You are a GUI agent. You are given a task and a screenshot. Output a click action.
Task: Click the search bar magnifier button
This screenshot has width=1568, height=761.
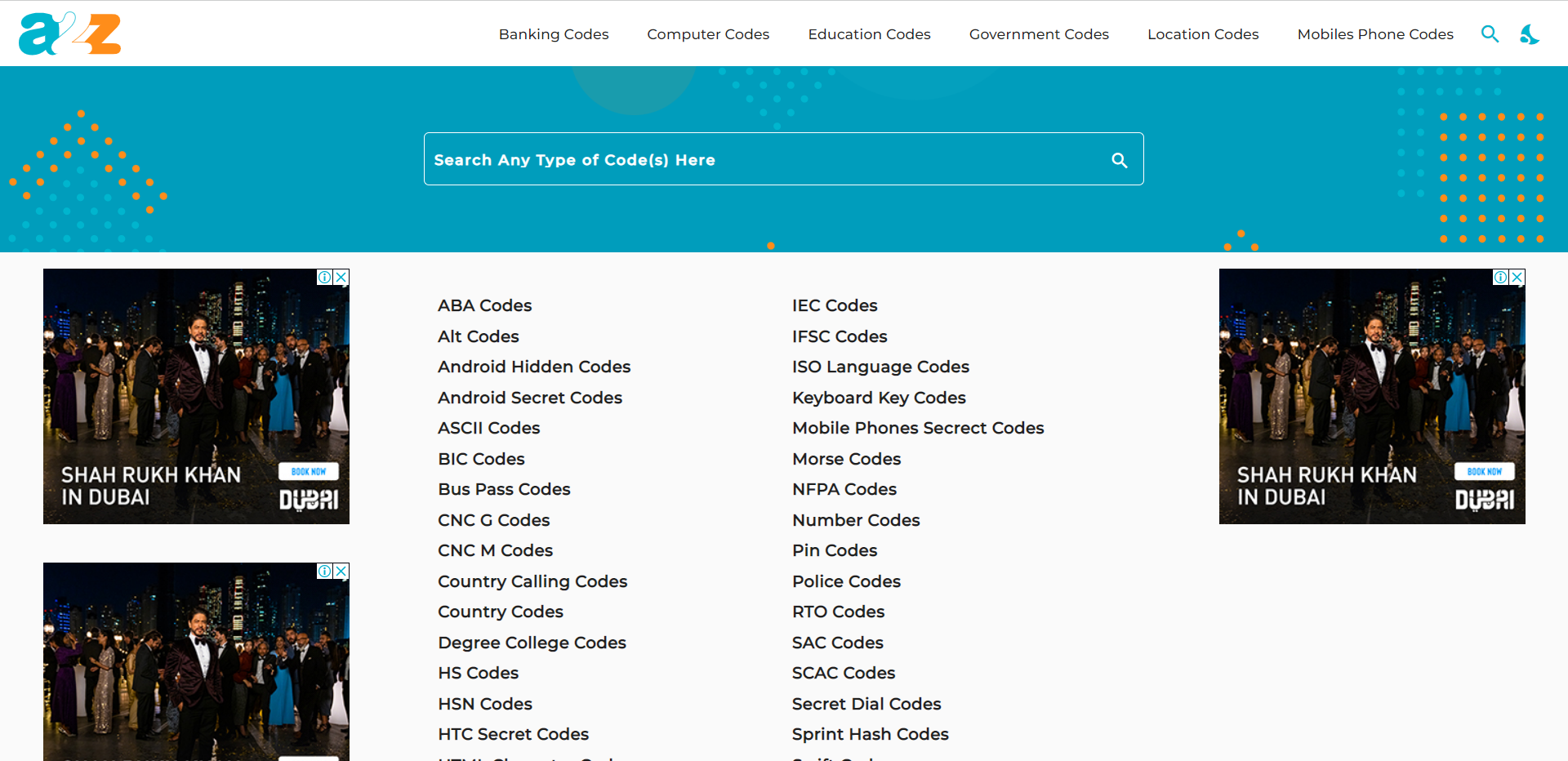click(x=1119, y=161)
